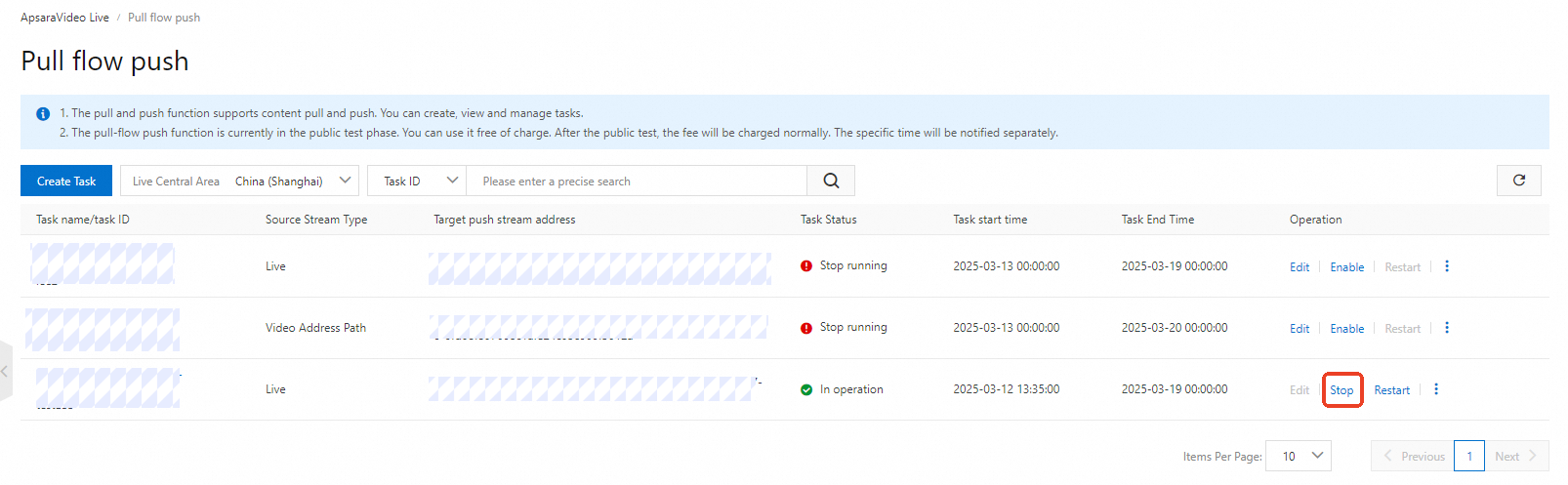Screen dimensions: 1568x485
Task: Click the green In operation status icon
Action: point(806,389)
